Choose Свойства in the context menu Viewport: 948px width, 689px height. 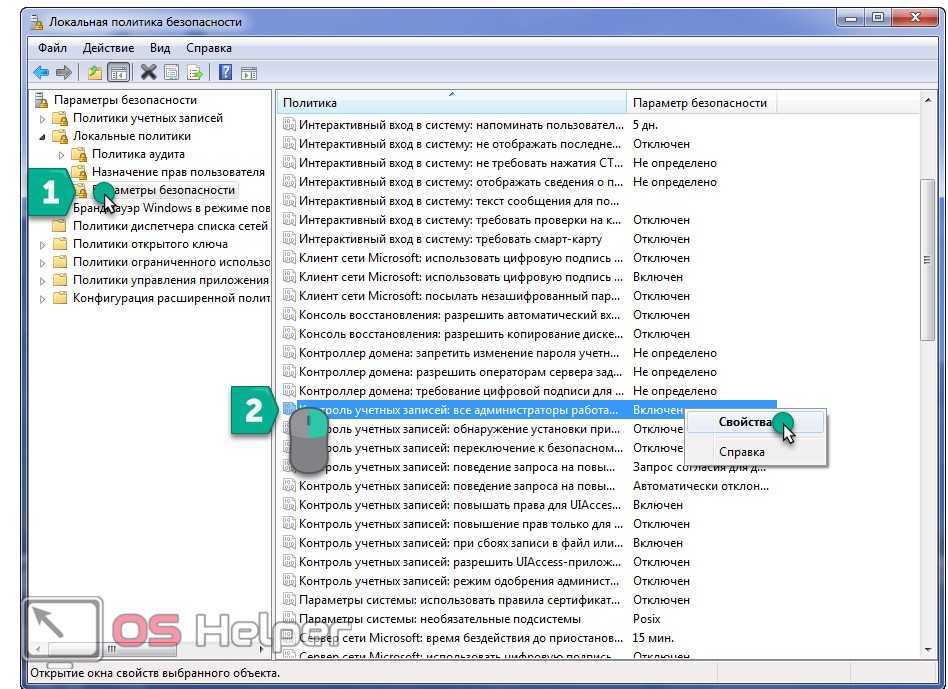(x=745, y=422)
